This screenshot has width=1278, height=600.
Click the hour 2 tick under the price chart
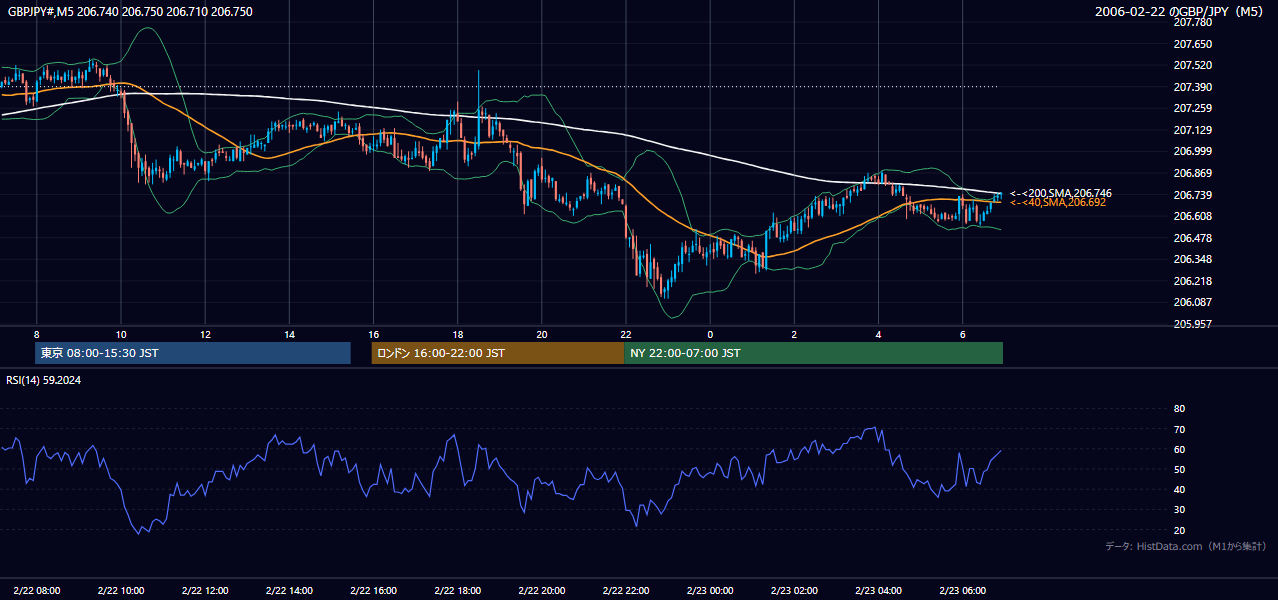[x=794, y=334]
